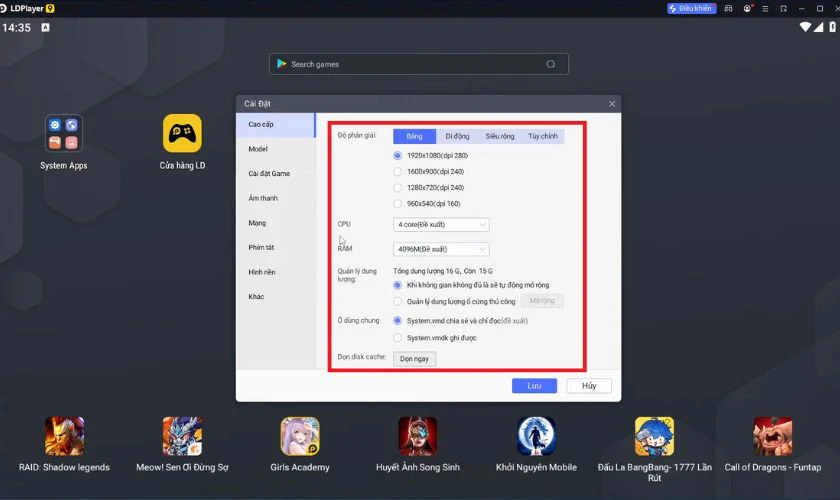Screen dimensions: 840x500
Task: Open Meow! Sen Ơi Đừng Sợ game
Action: pyautogui.click(x=182, y=436)
